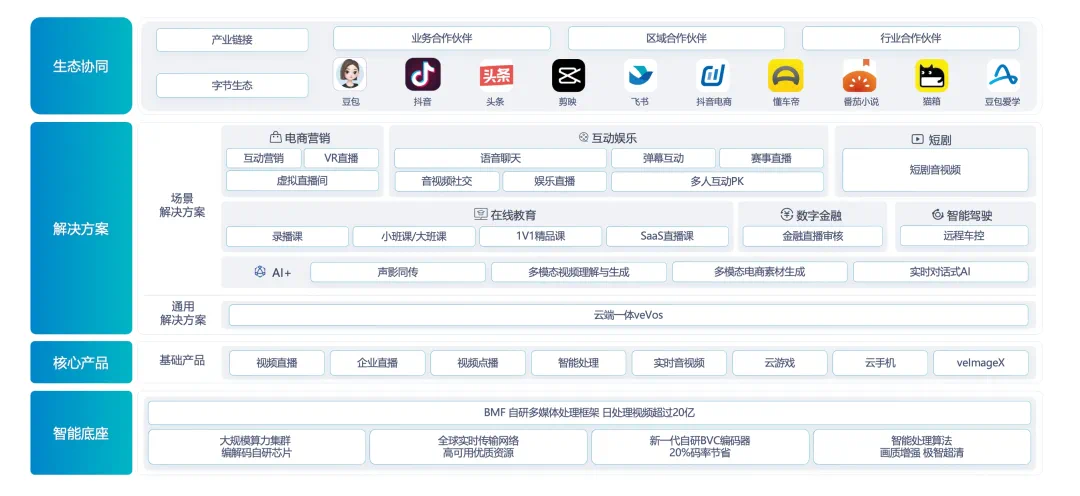Select the 智能底座 section tab
Viewport: 1080px width, 496px height.
pos(81,433)
